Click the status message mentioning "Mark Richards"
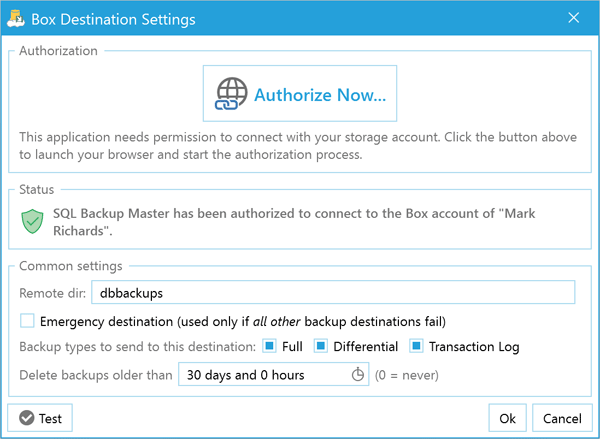This screenshot has width=600, height=439. click(x=294, y=222)
